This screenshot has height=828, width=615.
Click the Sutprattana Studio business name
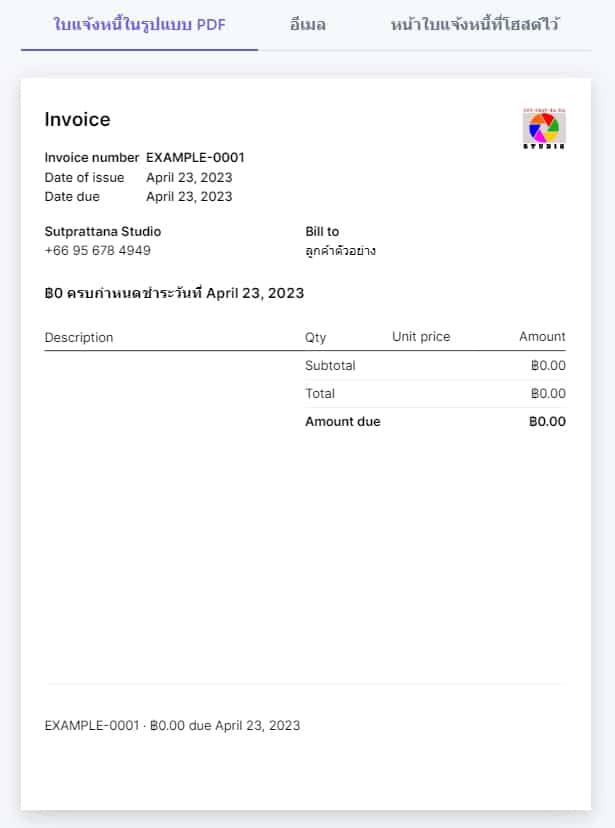click(x=103, y=231)
